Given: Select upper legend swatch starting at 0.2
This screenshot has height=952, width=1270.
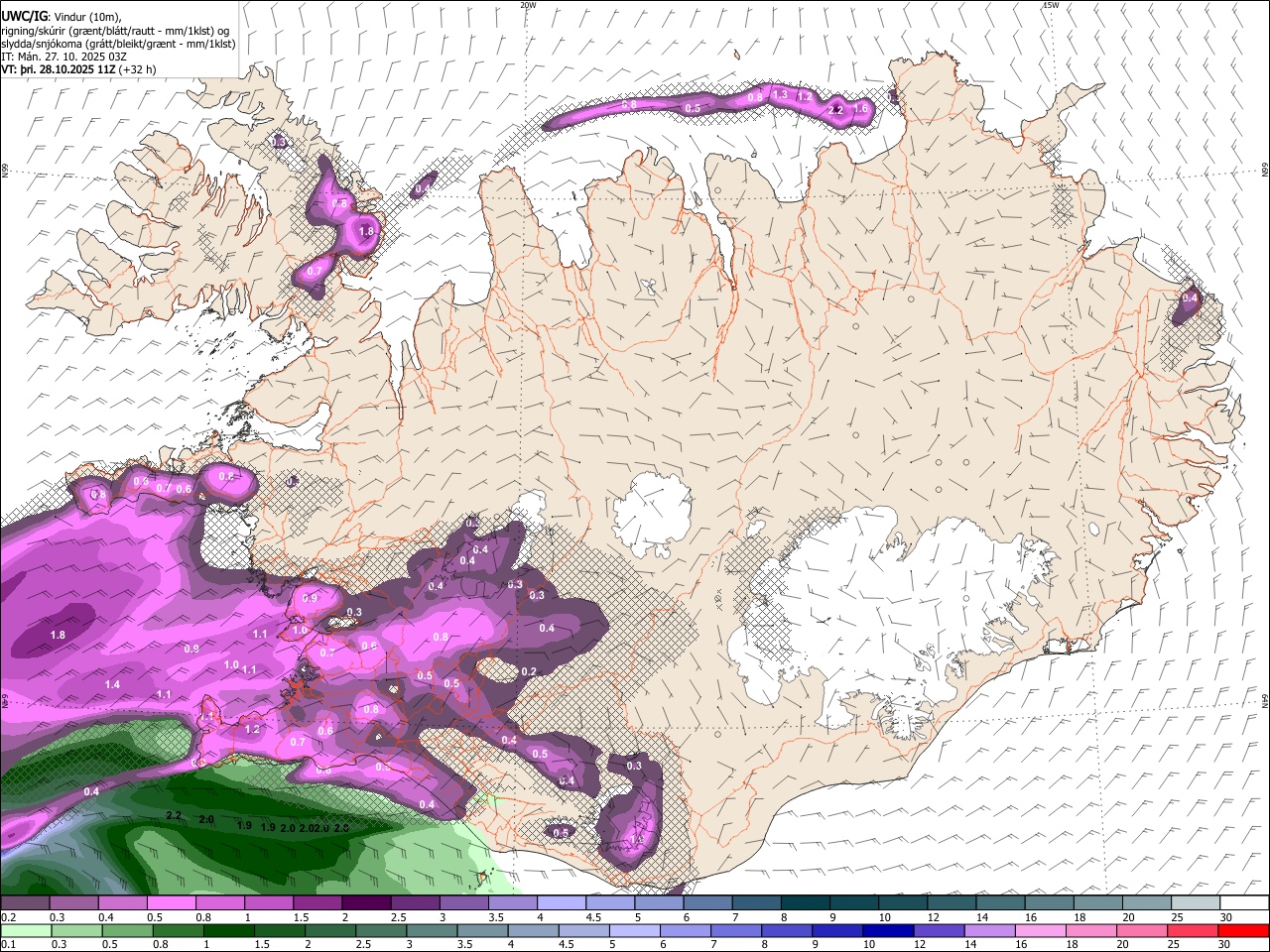Looking at the screenshot, I should click(25, 903).
